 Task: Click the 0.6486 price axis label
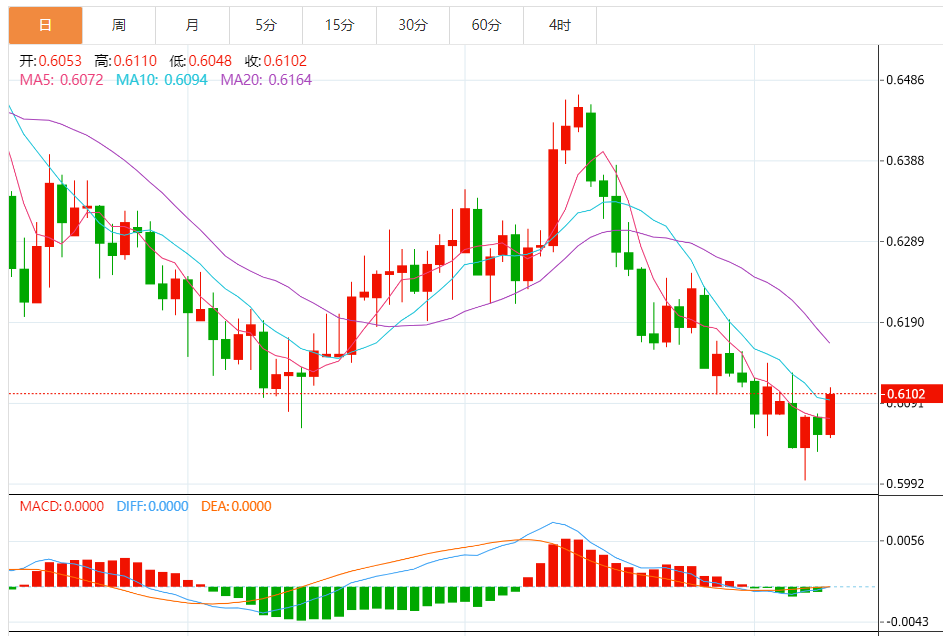click(x=905, y=80)
